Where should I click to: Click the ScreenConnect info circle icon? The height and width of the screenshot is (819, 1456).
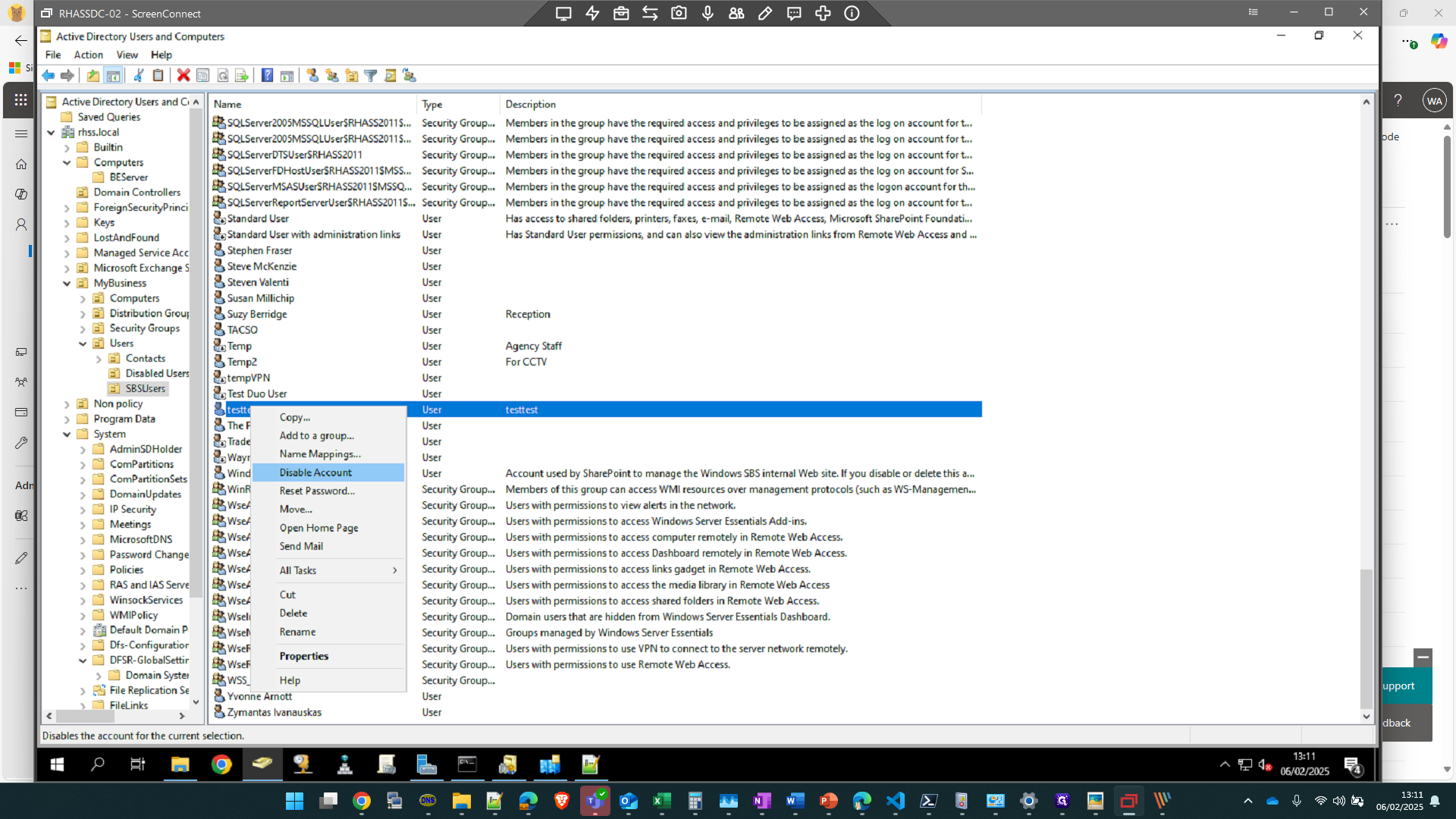[x=852, y=13]
